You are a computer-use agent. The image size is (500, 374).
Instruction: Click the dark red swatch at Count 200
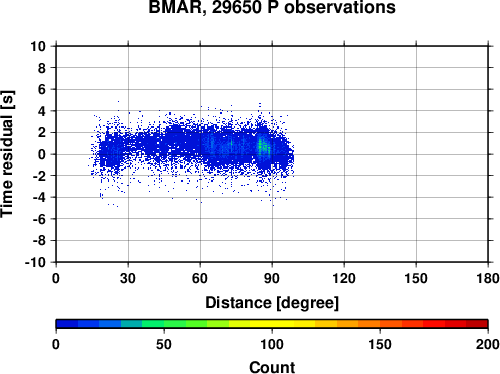tap(477, 324)
